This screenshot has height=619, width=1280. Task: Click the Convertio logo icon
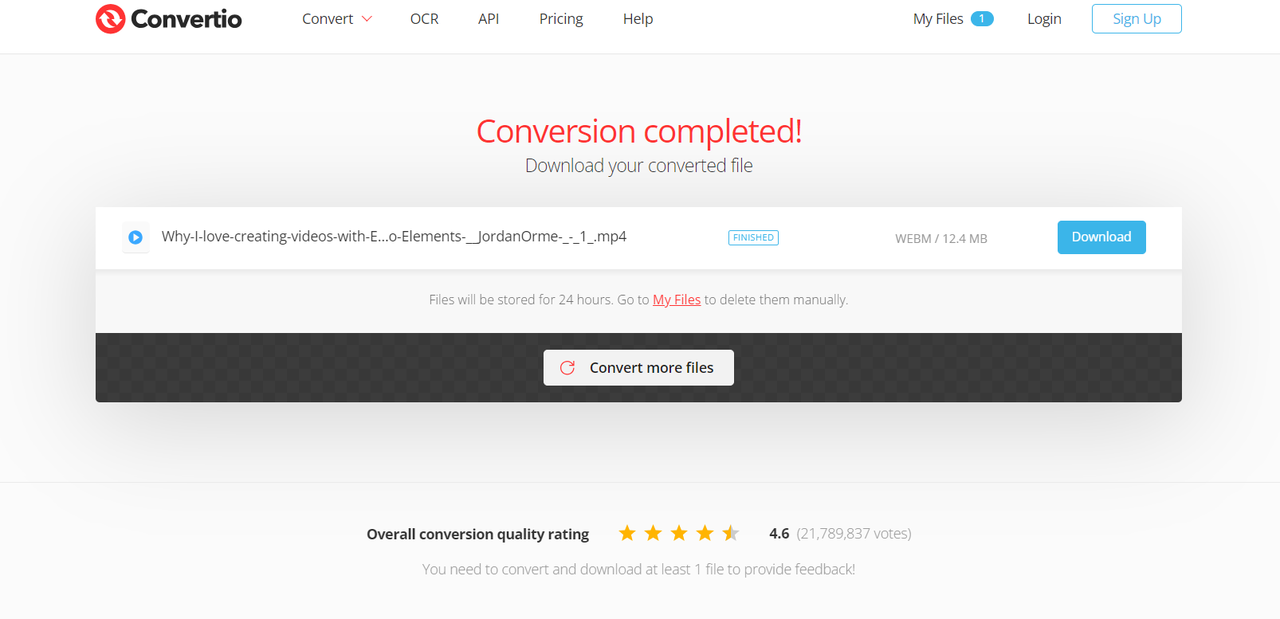(x=110, y=19)
